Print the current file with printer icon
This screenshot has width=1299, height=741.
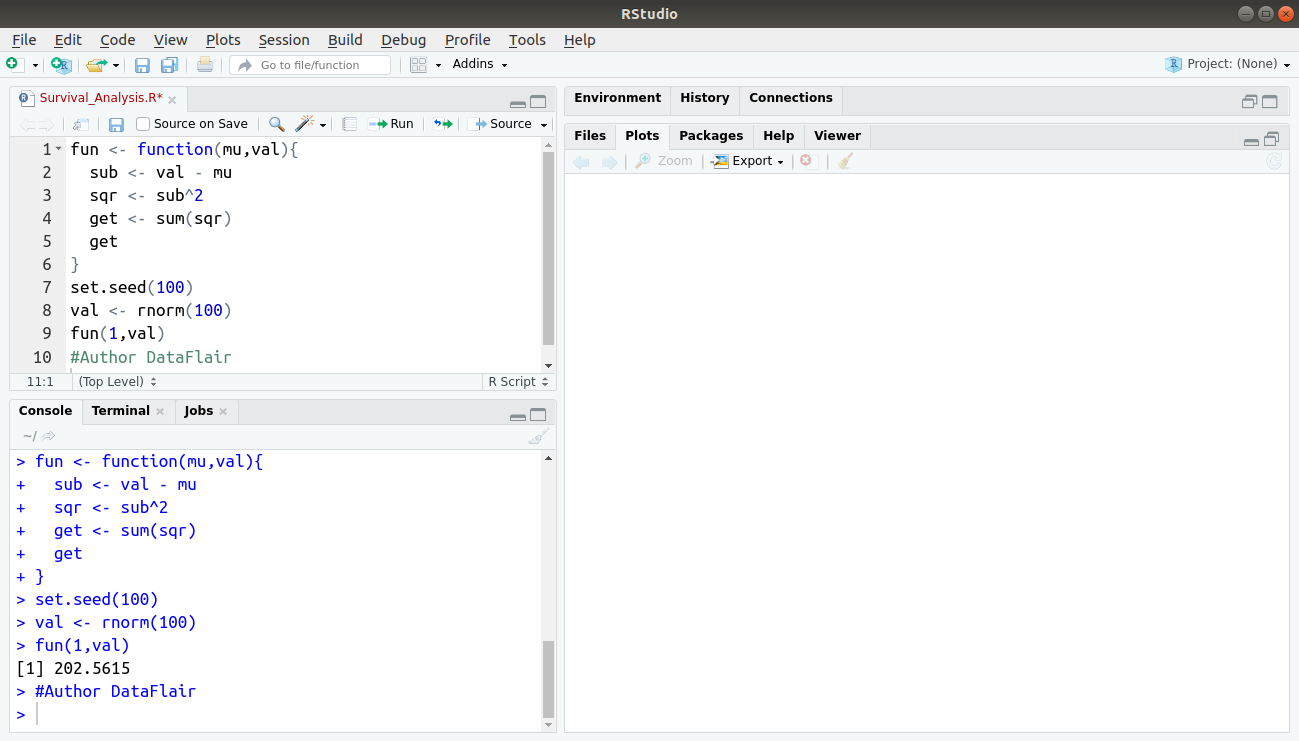point(205,65)
